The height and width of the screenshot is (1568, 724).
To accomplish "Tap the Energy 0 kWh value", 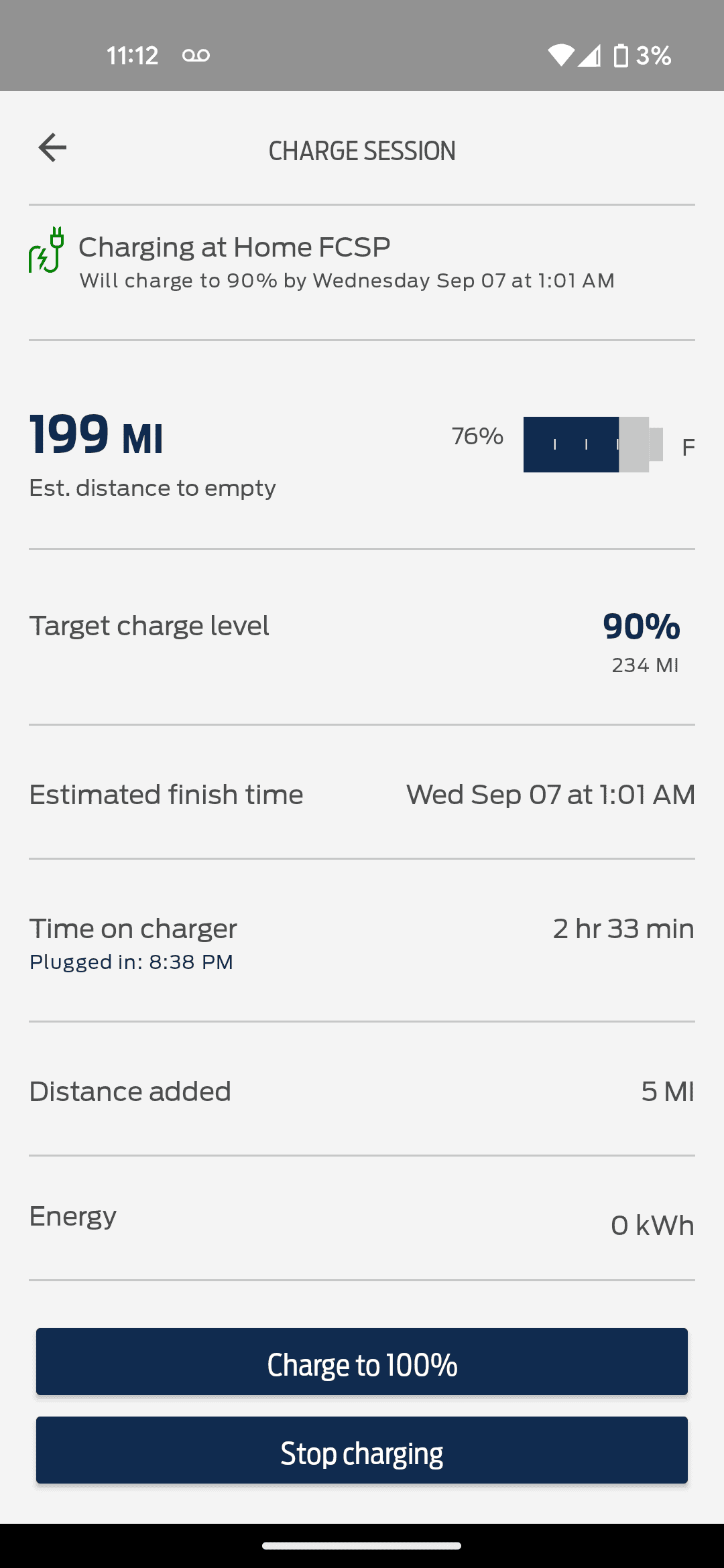I will 652,1226.
